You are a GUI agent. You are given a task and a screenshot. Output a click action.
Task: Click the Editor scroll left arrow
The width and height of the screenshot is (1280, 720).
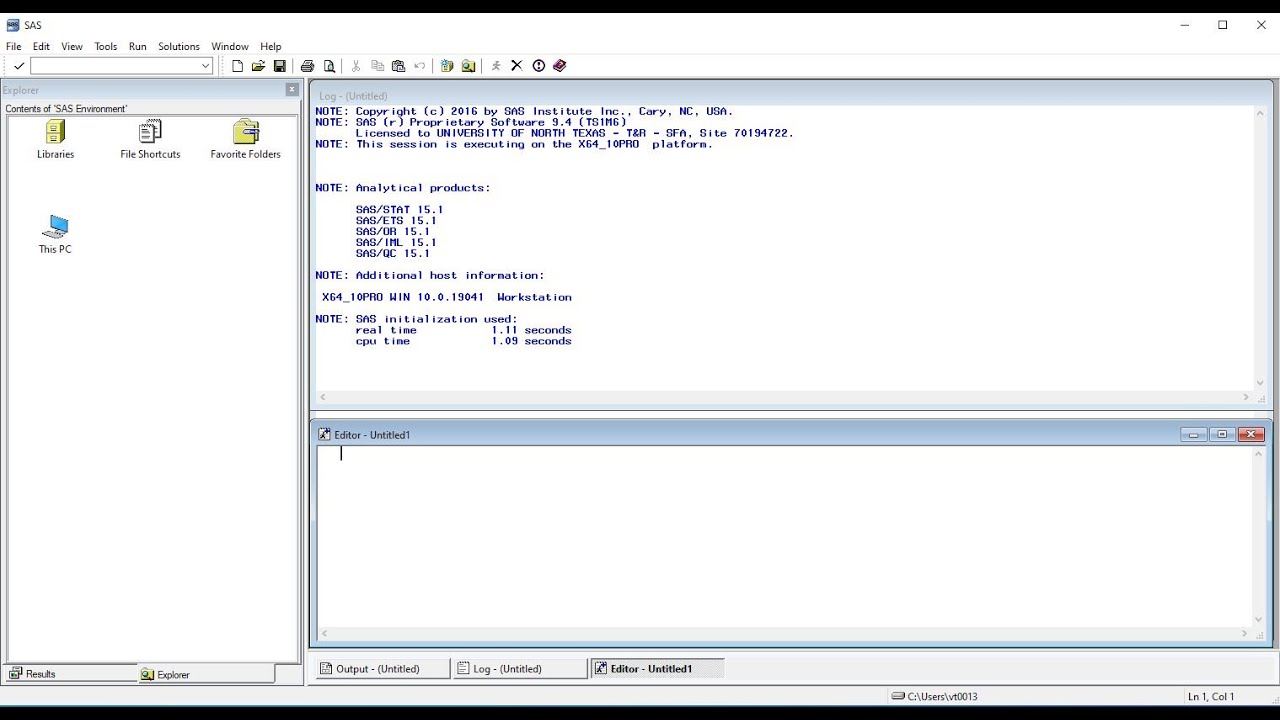[324, 634]
